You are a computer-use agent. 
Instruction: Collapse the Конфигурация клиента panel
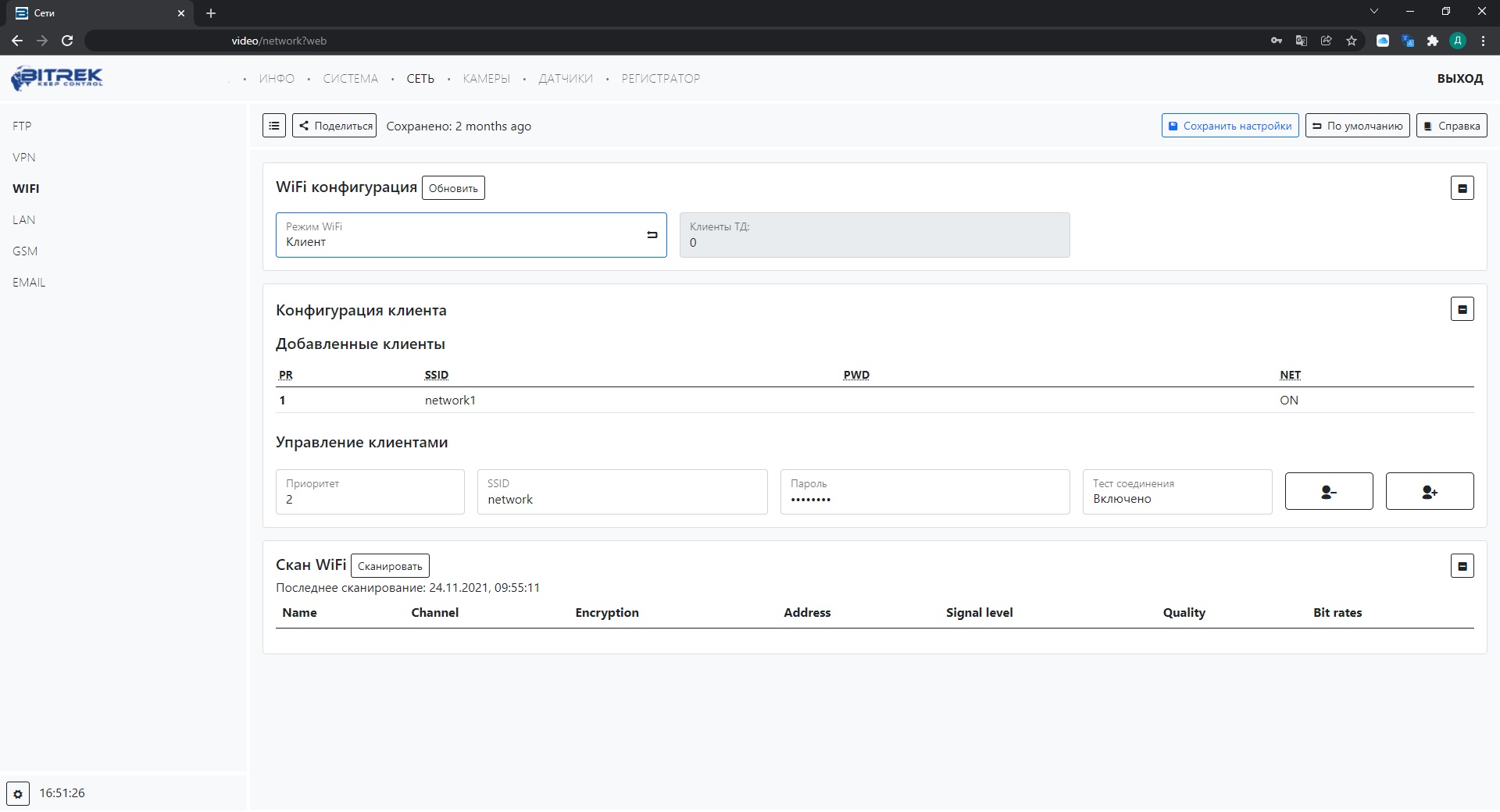1462,309
